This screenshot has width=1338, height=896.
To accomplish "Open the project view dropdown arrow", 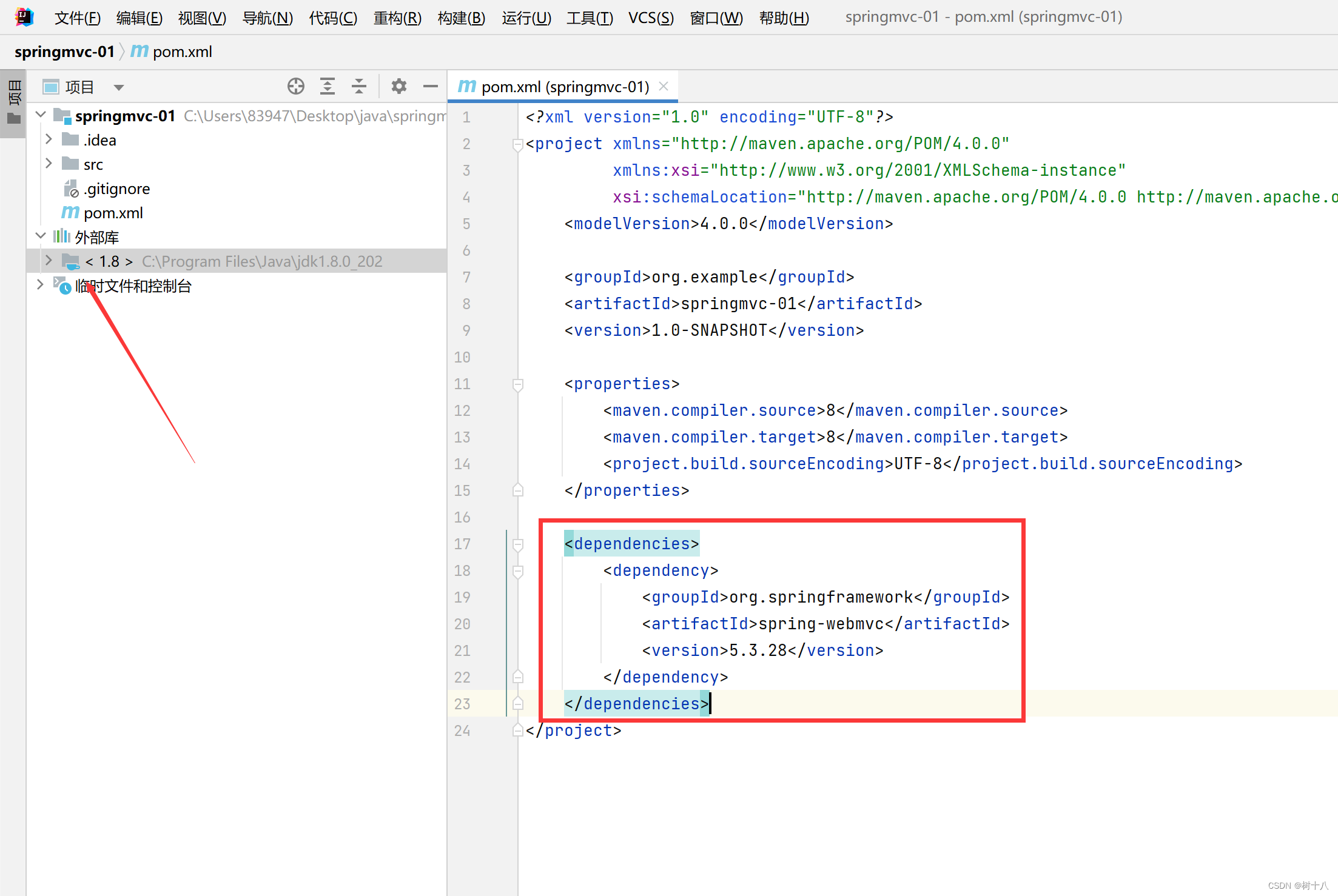I will 119,87.
